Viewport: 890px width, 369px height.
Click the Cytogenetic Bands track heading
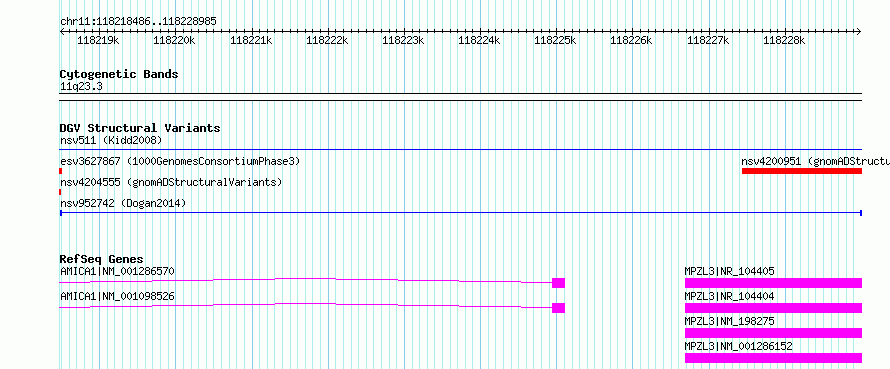coord(119,74)
